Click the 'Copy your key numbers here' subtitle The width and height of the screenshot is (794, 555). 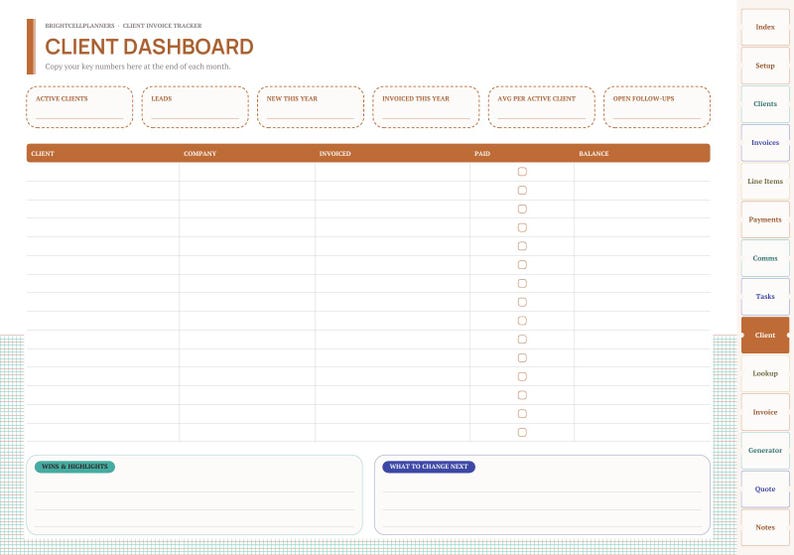pyautogui.click(x=138, y=66)
